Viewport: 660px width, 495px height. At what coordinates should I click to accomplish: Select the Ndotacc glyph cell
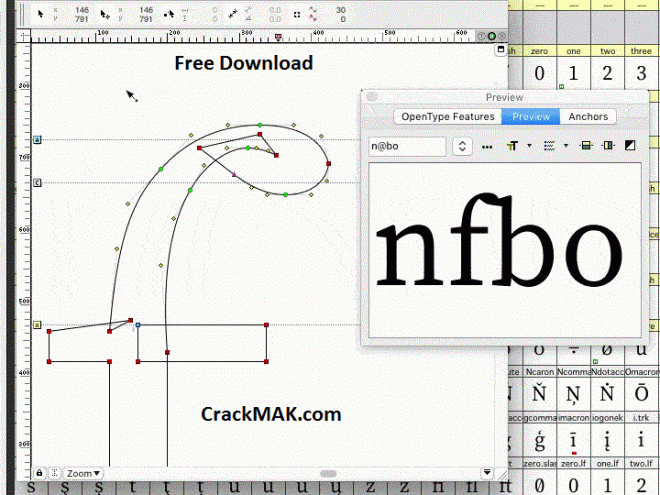click(x=607, y=389)
